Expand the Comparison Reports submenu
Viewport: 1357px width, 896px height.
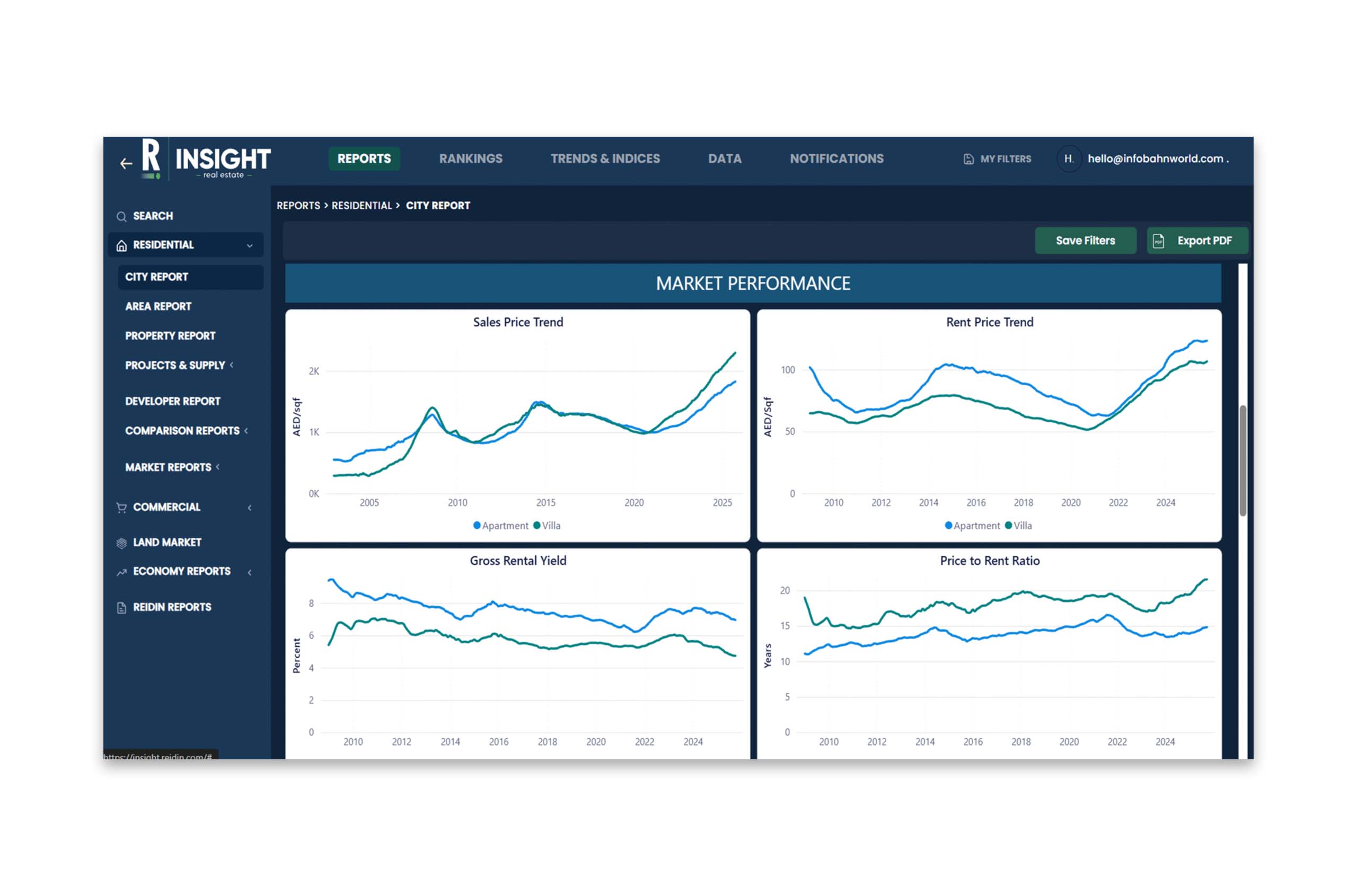pos(246,430)
